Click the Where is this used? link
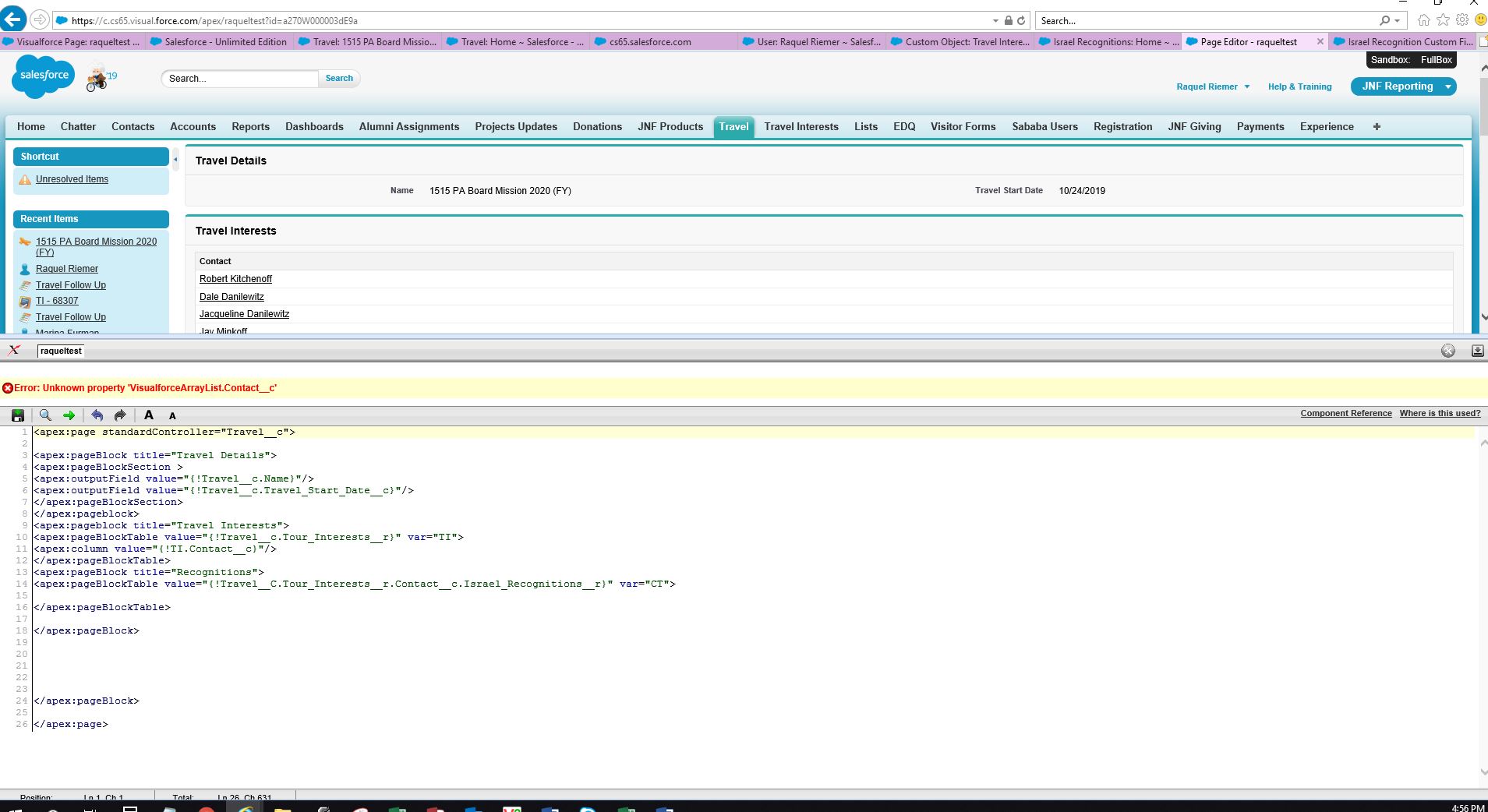 [1440, 413]
